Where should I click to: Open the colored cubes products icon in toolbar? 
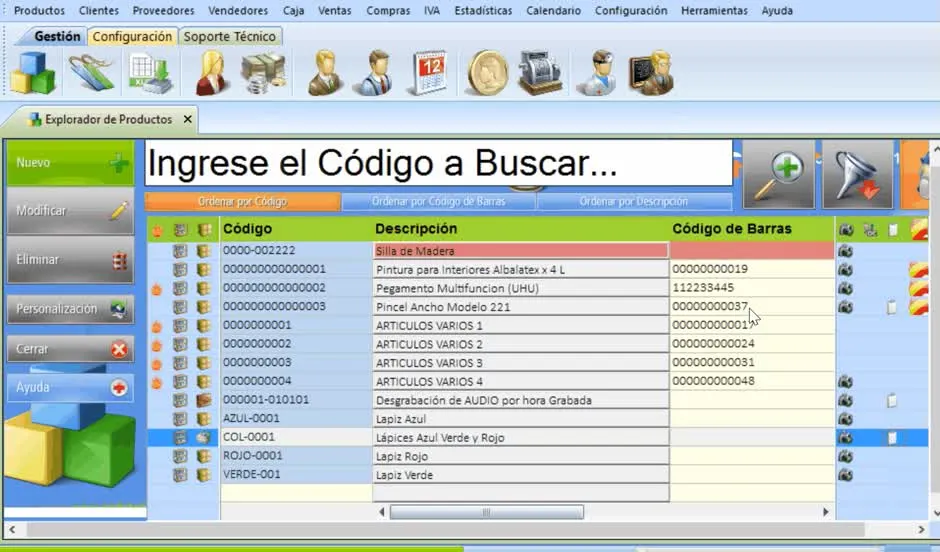click(x=32, y=73)
